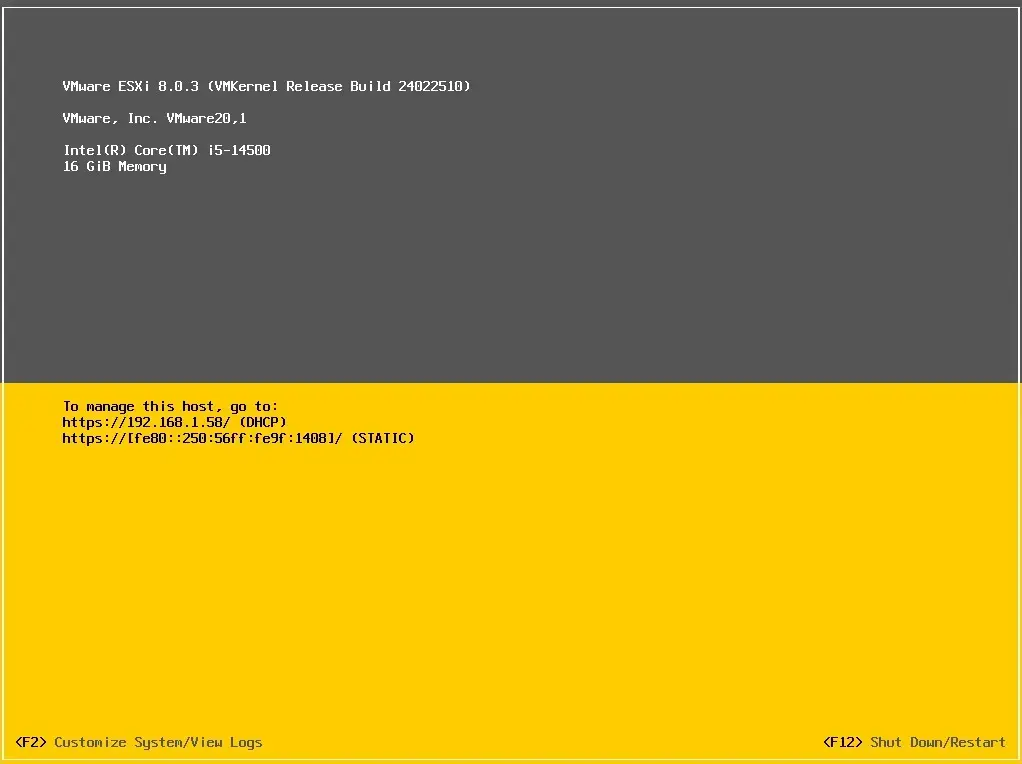This screenshot has height=764, width=1022.
Task: Click the 'To manage this host, go to:' text
Action: pos(170,406)
